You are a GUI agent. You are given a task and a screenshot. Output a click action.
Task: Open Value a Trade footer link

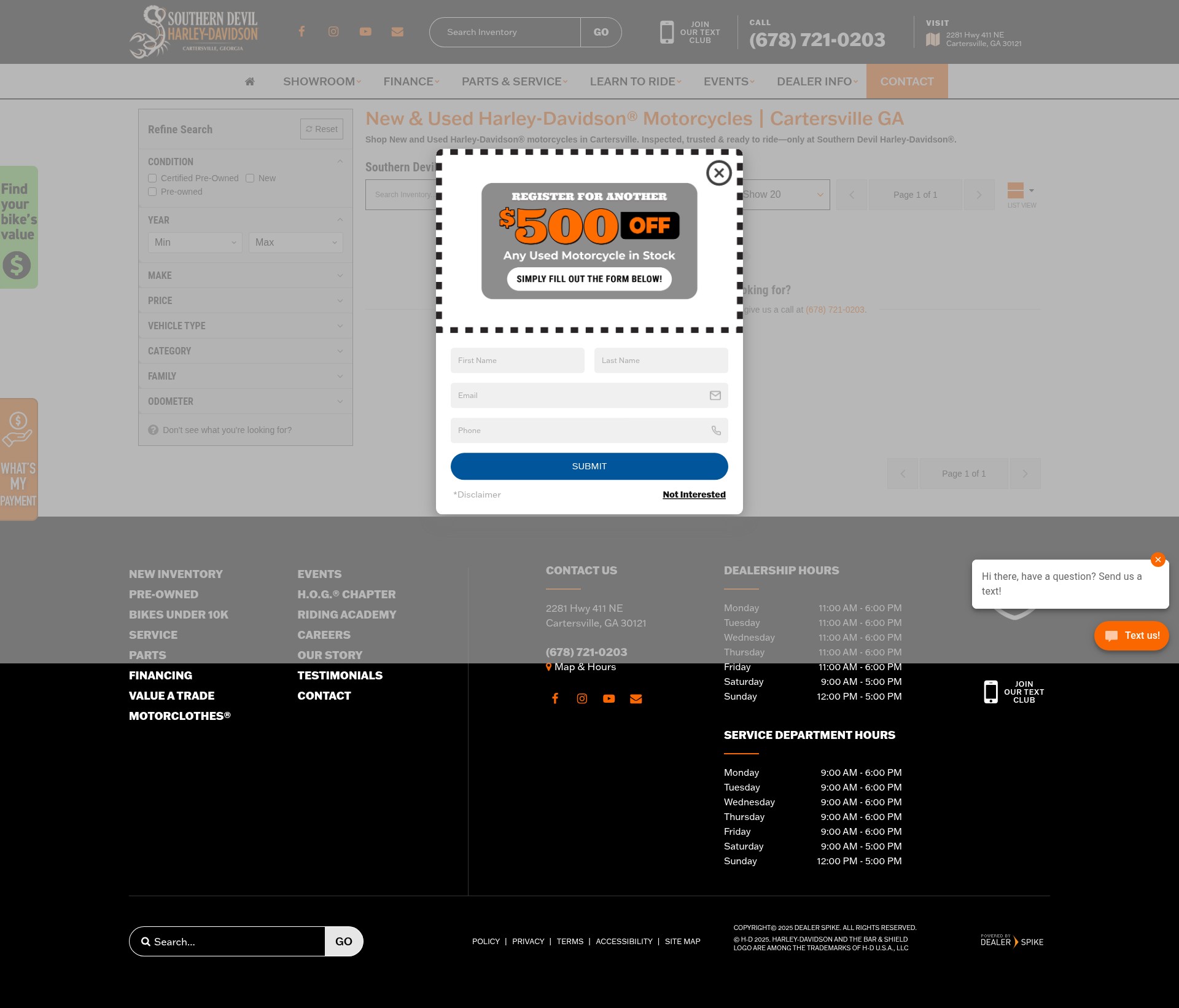(172, 695)
